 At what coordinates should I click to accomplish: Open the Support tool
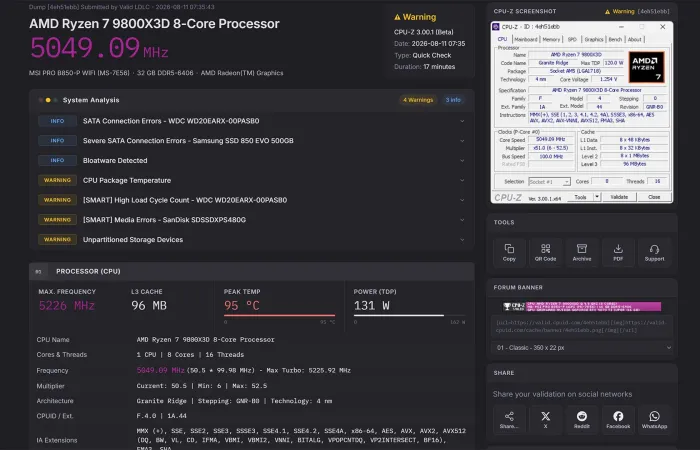coord(654,252)
